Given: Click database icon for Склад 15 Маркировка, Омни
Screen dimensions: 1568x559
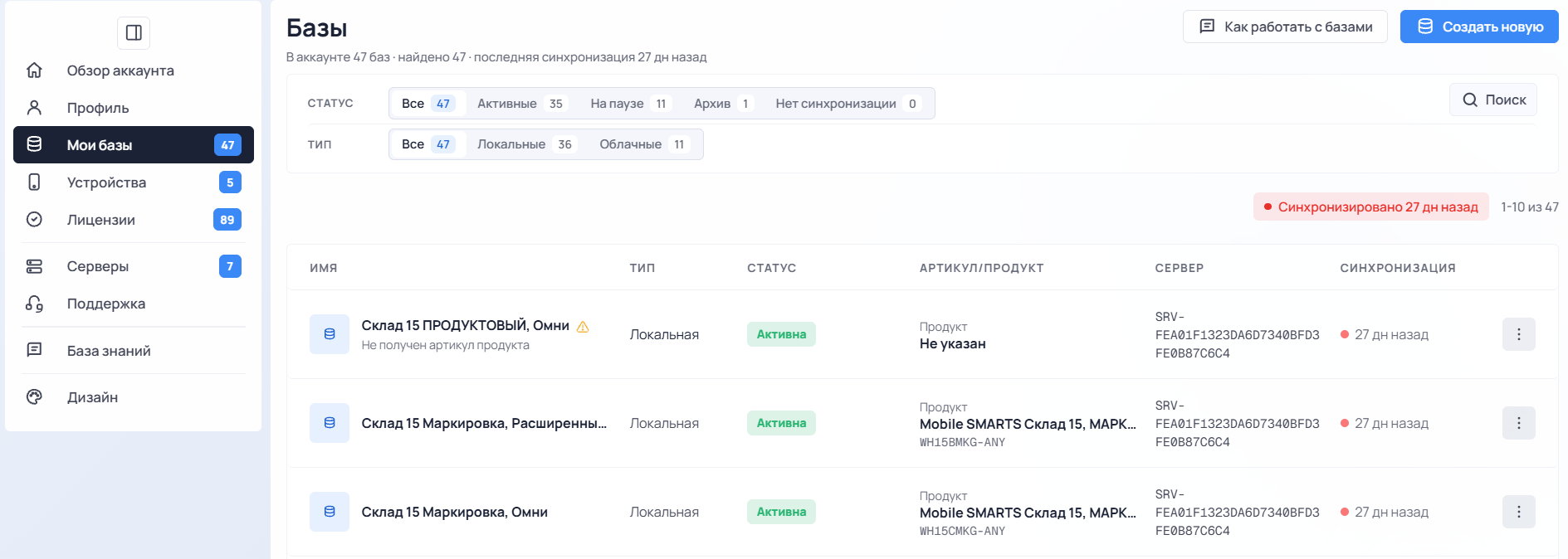Looking at the screenshot, I should pyautogui.click(x=330, y=512).
